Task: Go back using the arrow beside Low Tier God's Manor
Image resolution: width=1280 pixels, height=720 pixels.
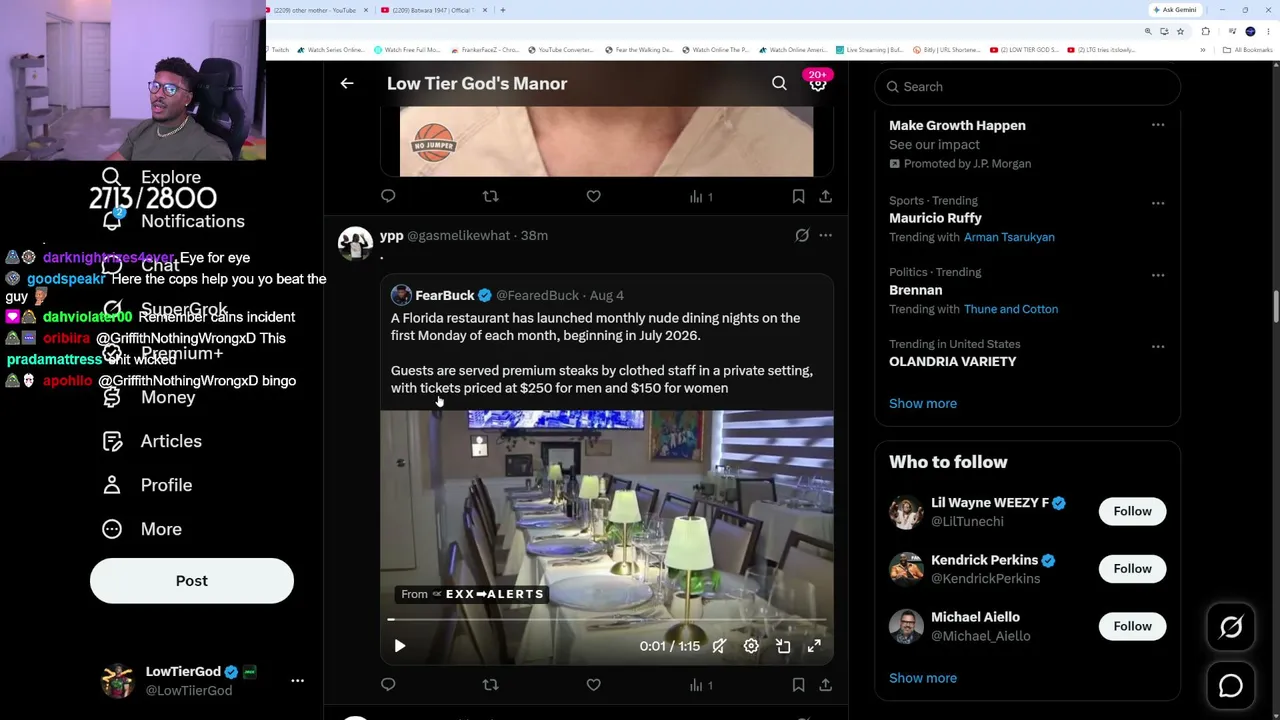Action: click(347, 84)
